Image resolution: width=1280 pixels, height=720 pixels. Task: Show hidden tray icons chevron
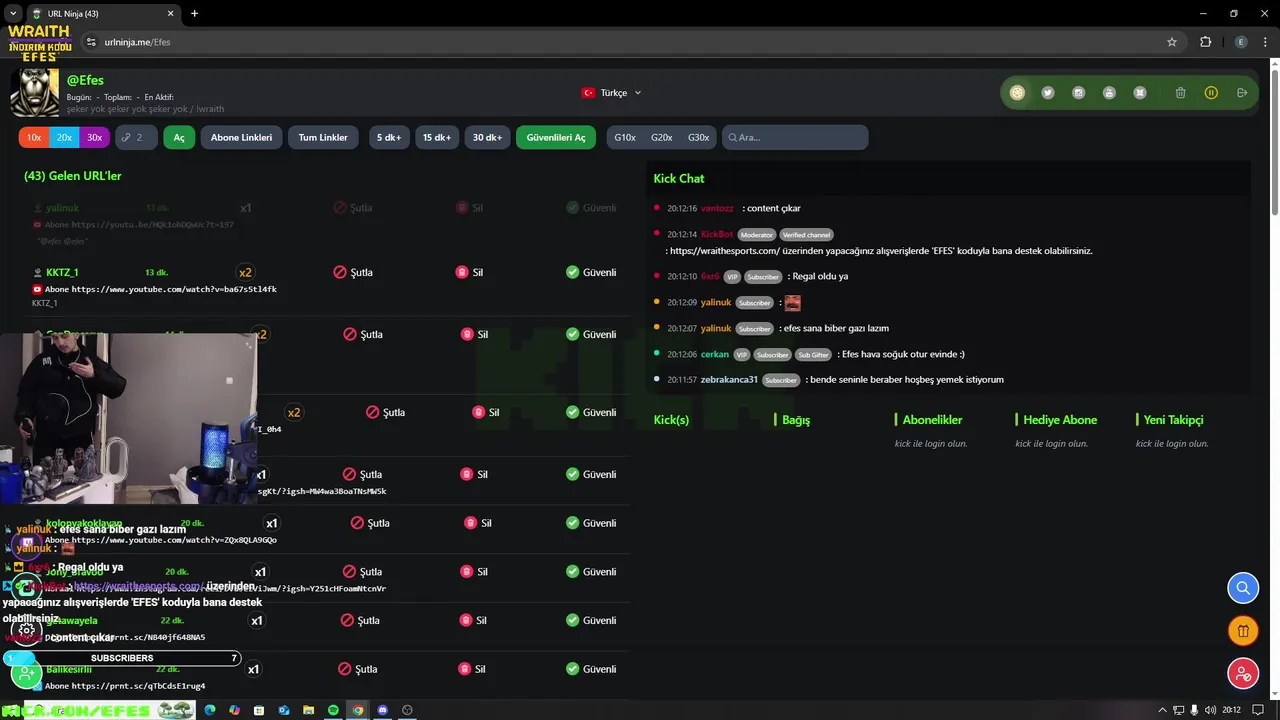click(1162, 710)
